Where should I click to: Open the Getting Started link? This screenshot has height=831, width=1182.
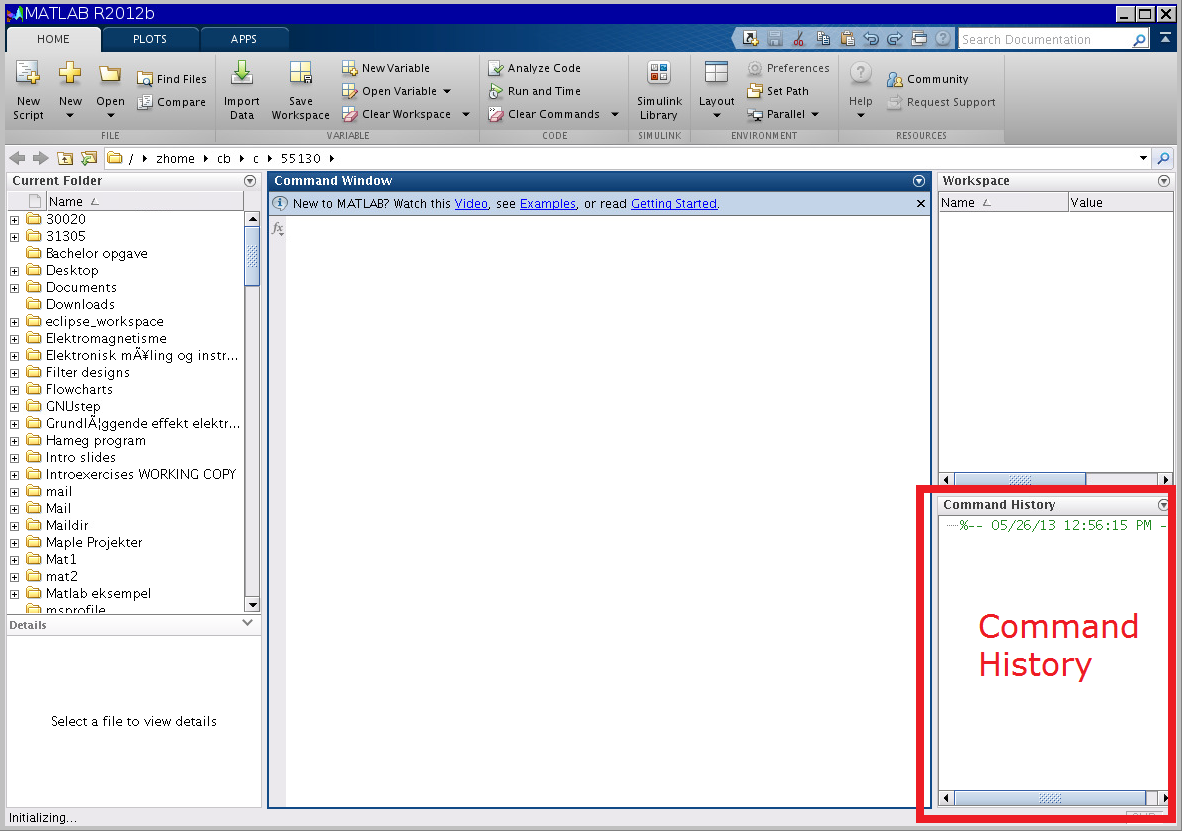pyautogui.click(x=674, y=204)
